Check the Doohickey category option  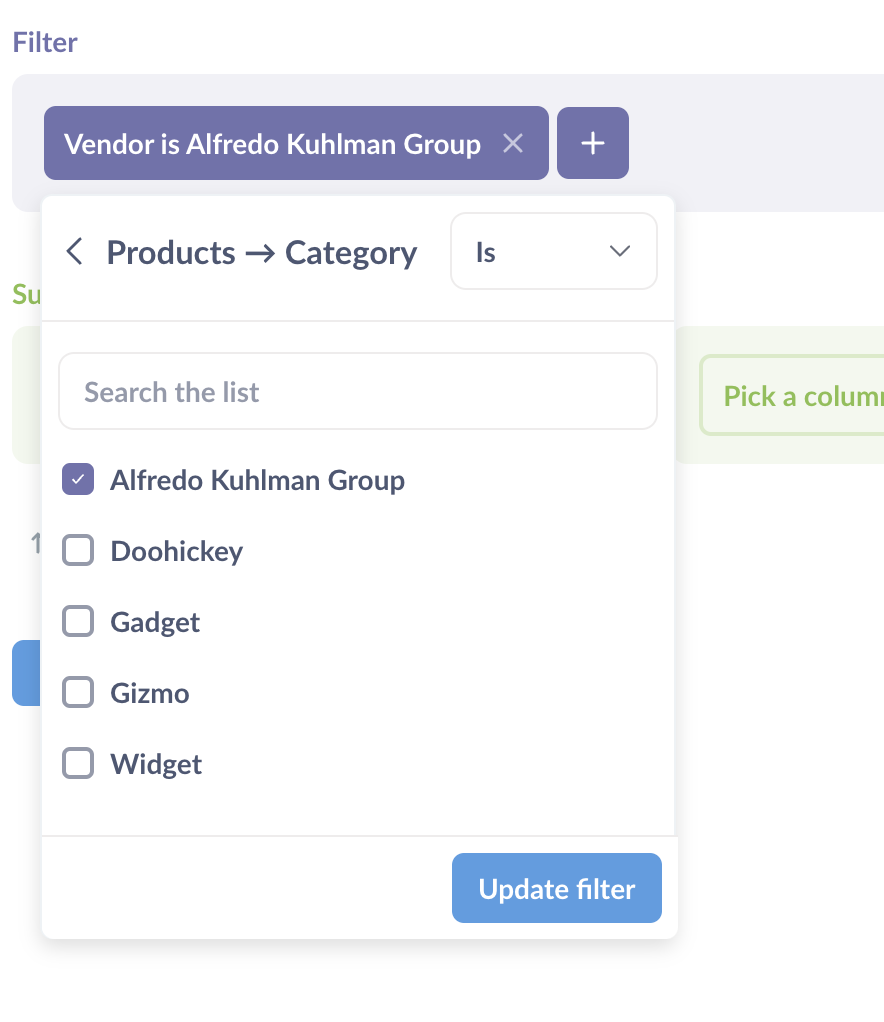(x=77, y=550)
